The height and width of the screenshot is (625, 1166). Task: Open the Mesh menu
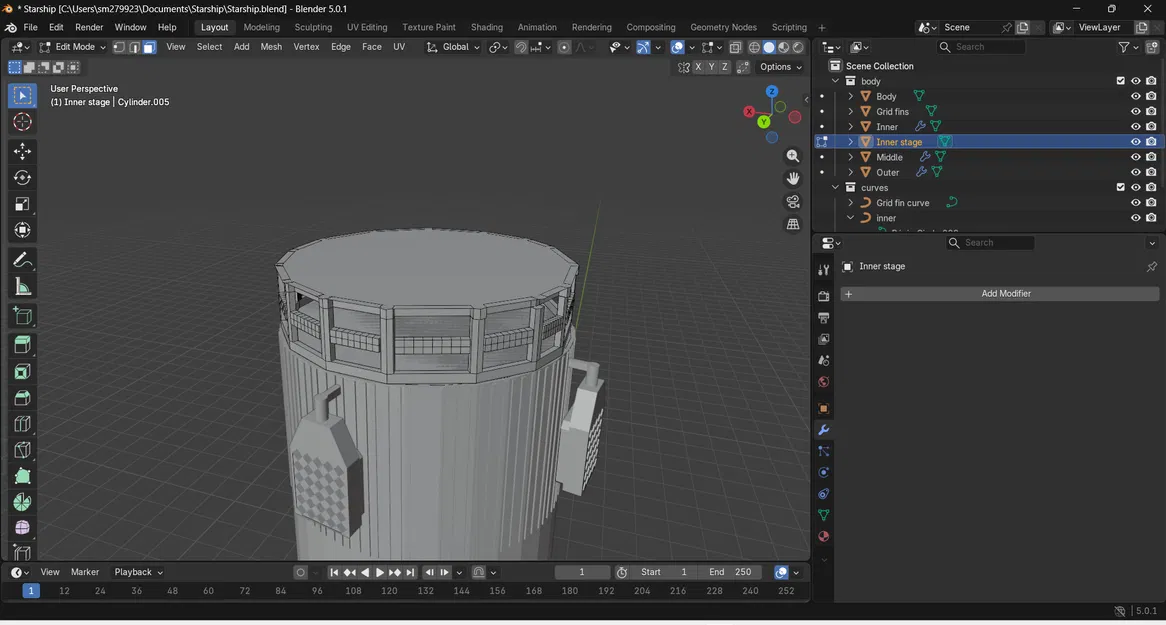coord(271,46)
